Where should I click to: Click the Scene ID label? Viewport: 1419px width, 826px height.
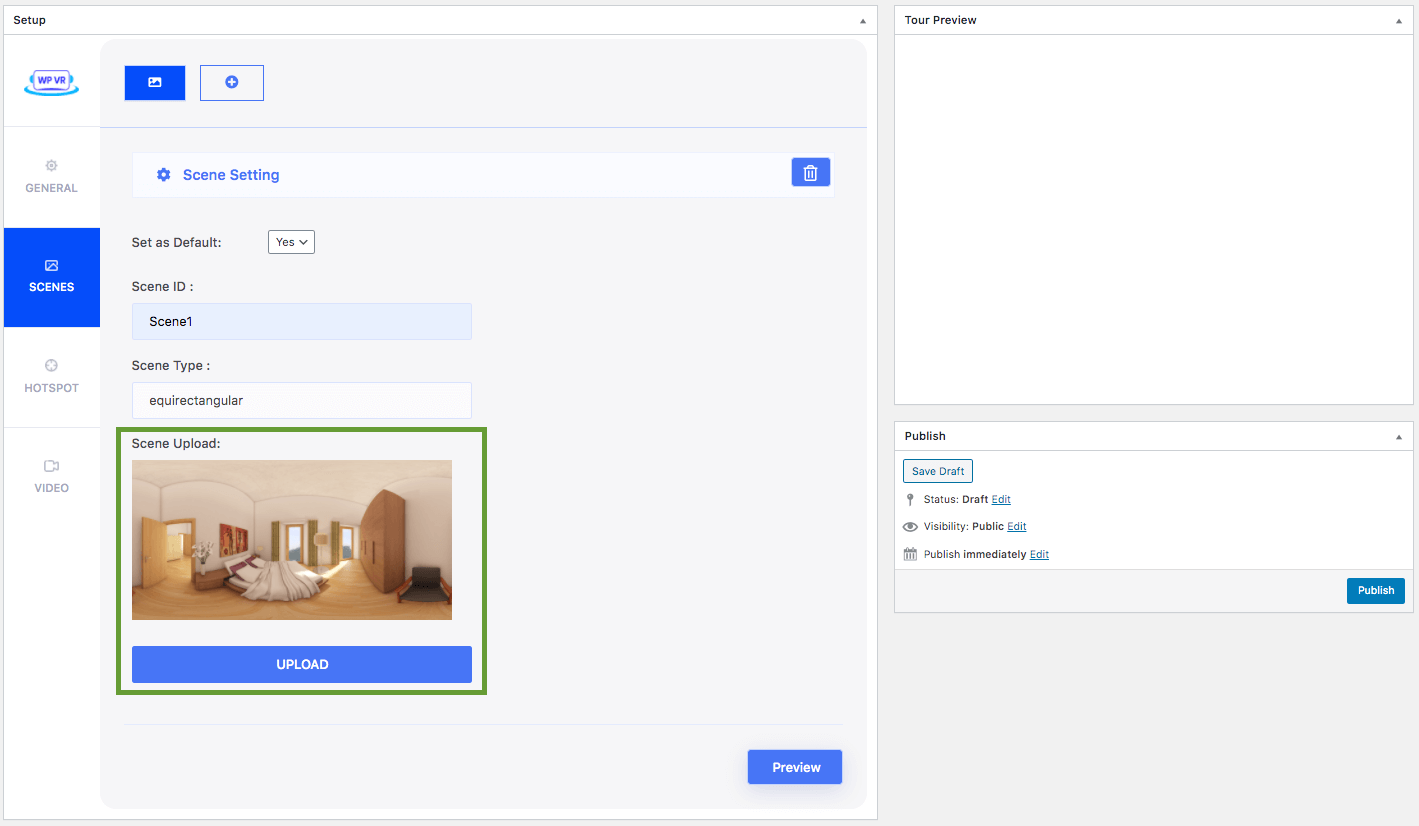(163, 286)
